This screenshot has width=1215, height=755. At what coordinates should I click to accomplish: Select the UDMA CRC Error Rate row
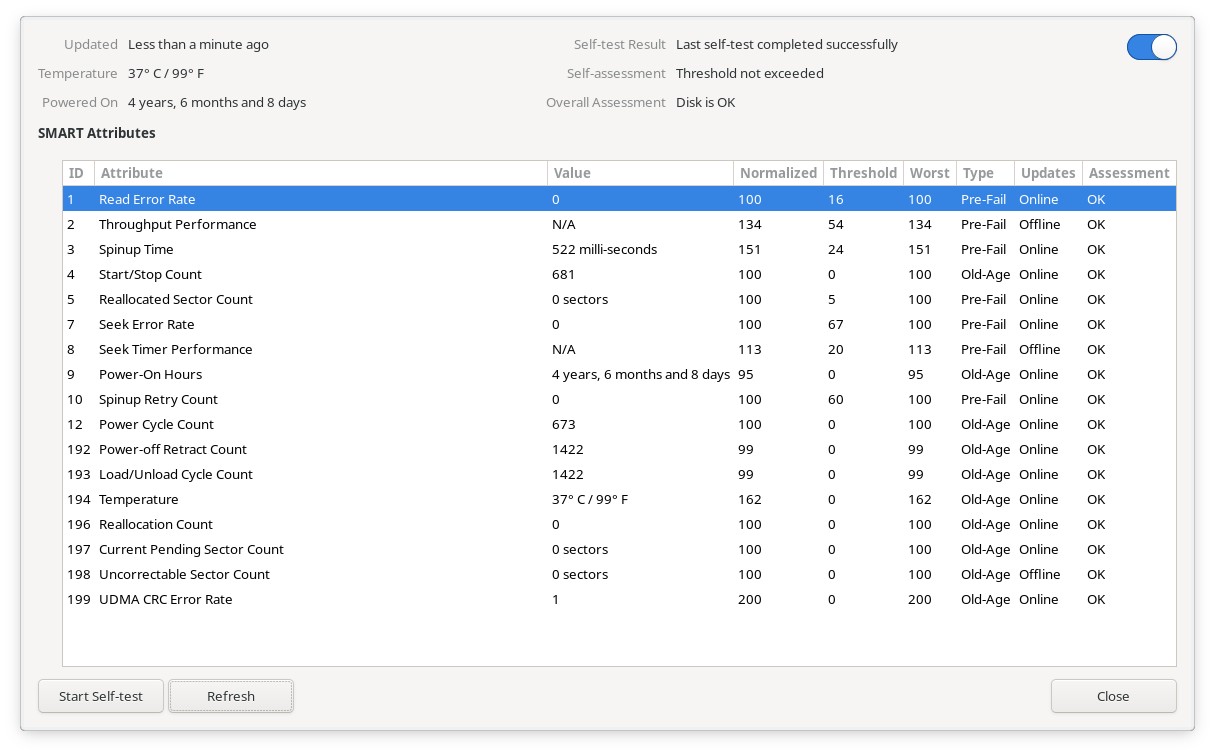pyautogui.click(x=165, y=600)
